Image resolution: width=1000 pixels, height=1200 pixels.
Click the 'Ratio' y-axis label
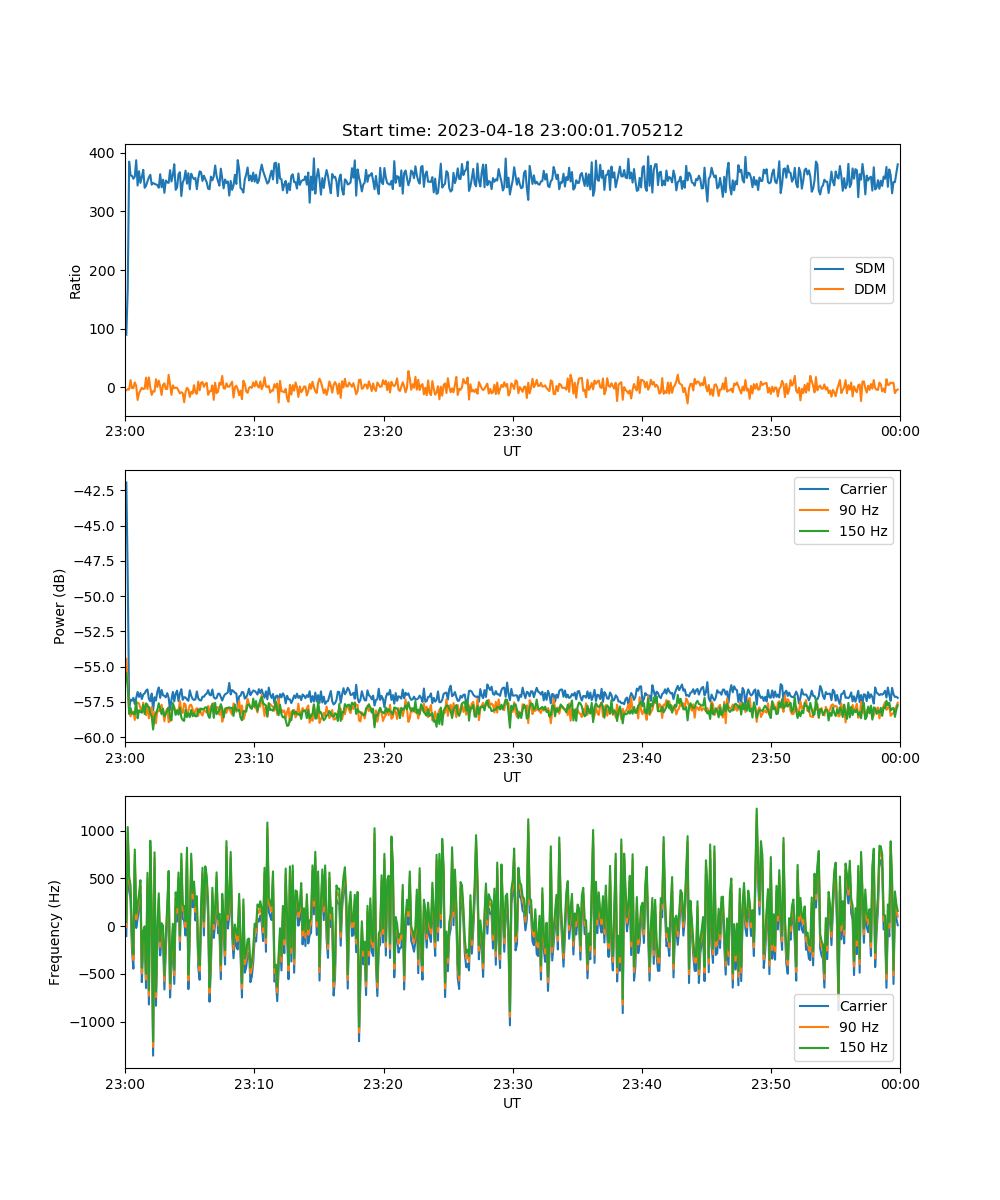76,281
